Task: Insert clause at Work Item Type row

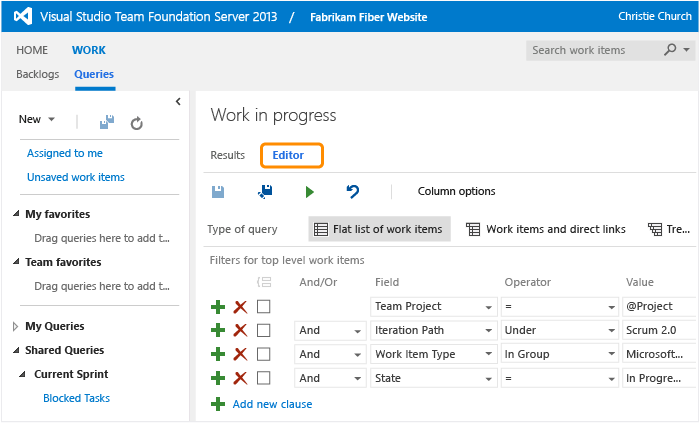Action: point(218,354)
